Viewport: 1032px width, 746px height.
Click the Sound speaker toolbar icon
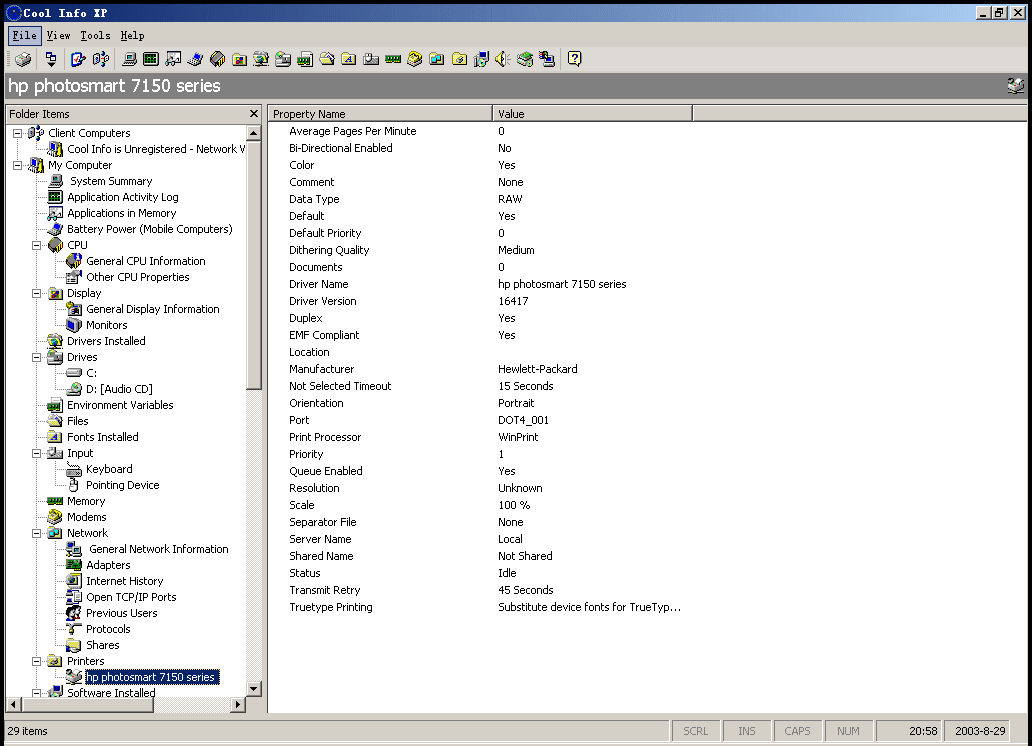503,59
